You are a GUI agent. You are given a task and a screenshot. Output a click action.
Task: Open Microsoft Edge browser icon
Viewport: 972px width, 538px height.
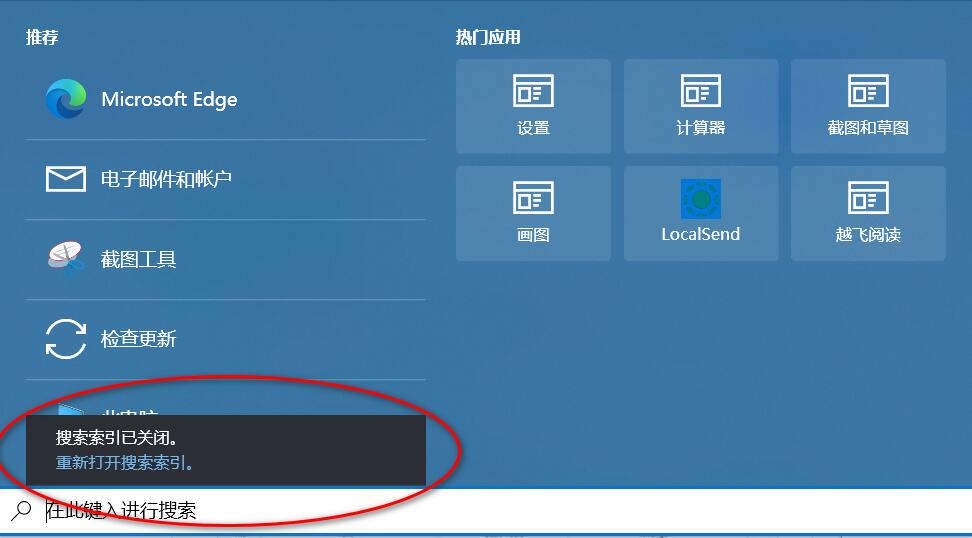pos(66,99)
